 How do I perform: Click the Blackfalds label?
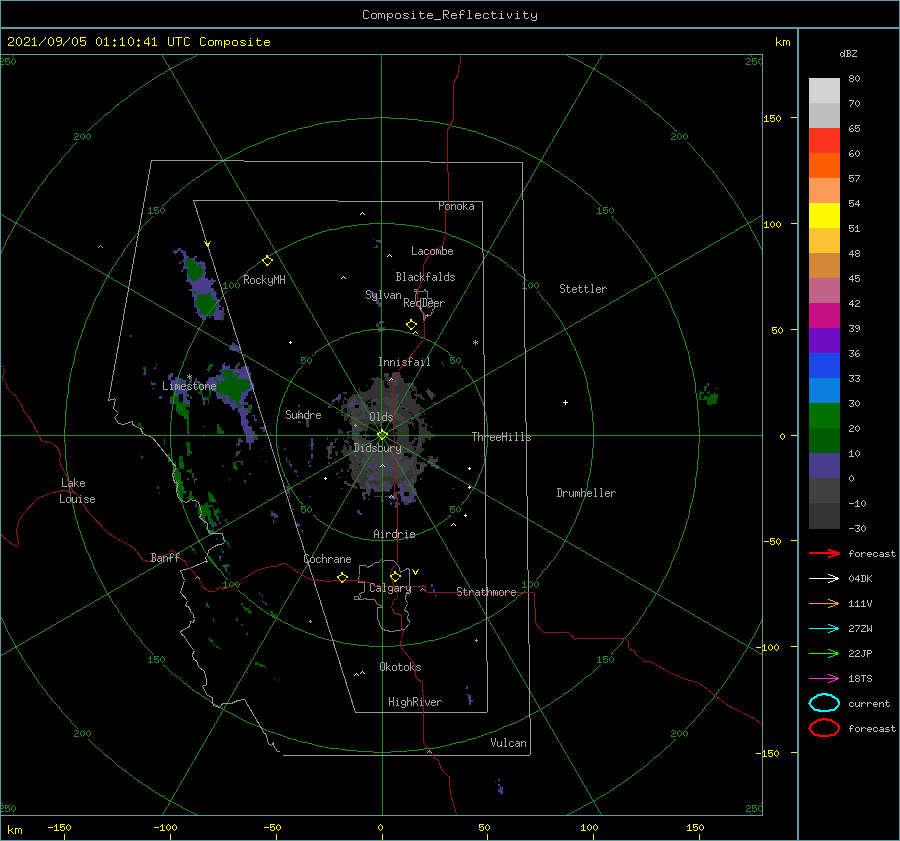pos(425,277)
